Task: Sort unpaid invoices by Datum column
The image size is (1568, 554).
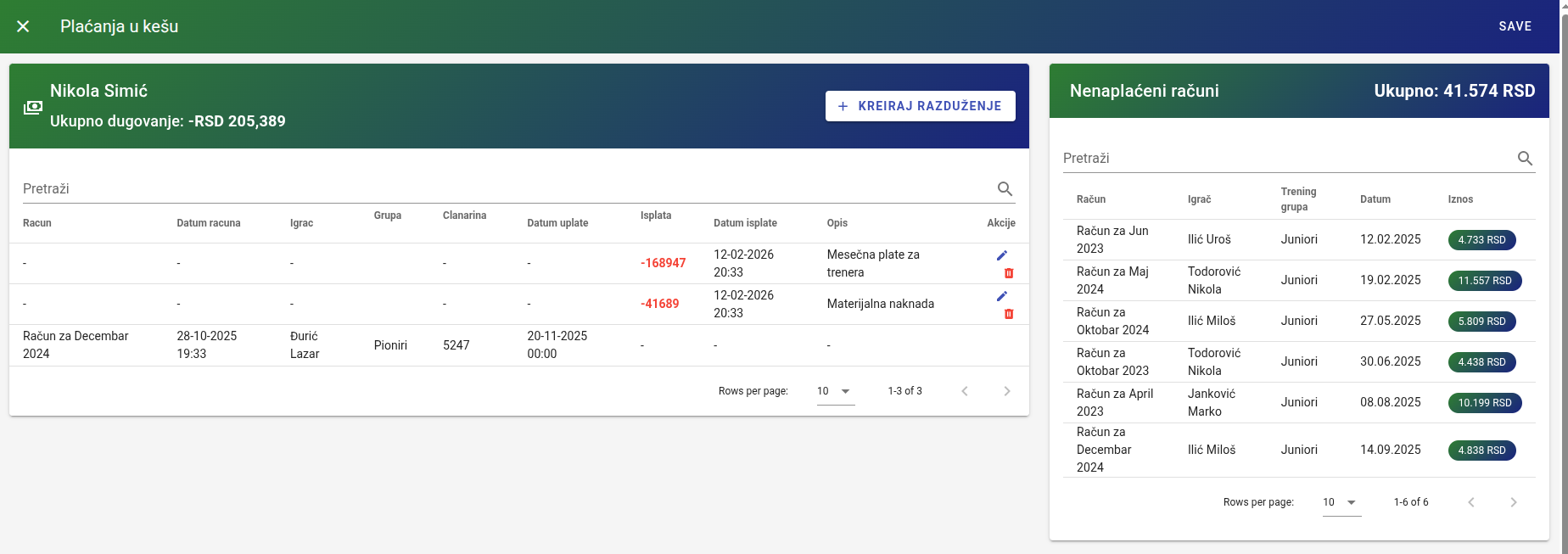Action: click(x=1375, y=199)
